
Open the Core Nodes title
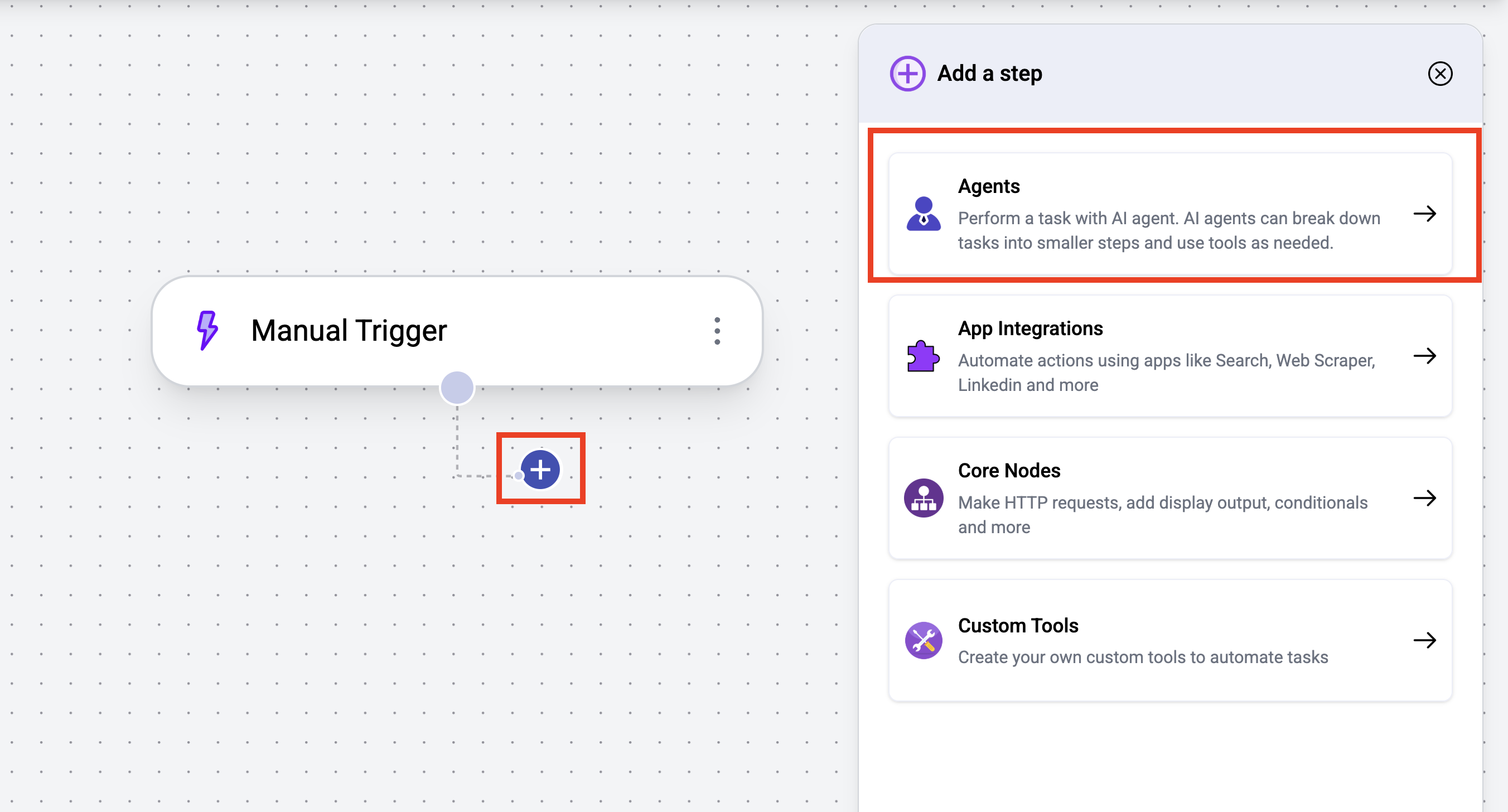point(1009,471)
